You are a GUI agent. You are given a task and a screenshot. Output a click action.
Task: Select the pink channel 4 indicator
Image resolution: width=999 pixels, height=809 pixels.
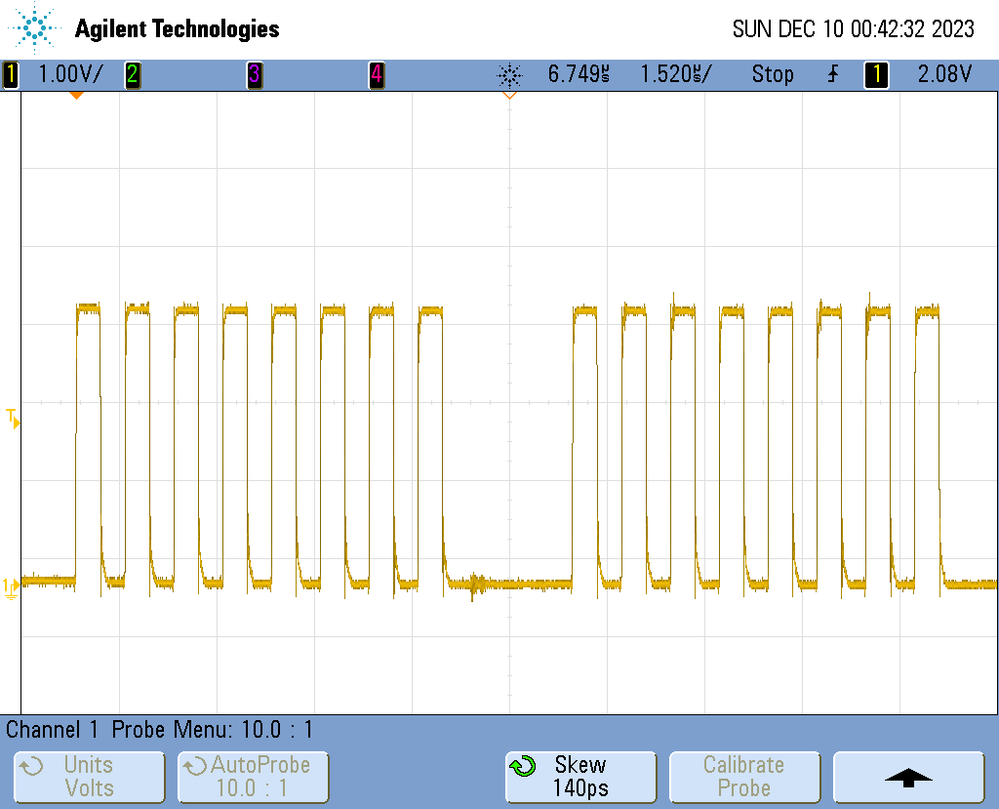tap(377, 75)
